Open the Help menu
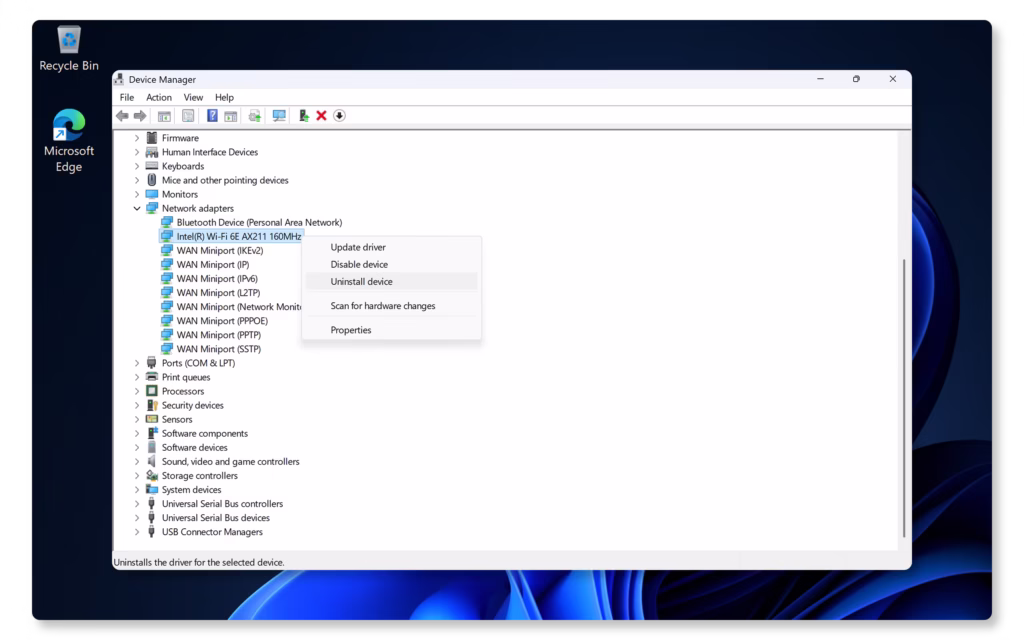Image resolution: width=1024 pixels, height=640 pixels. 224,97
